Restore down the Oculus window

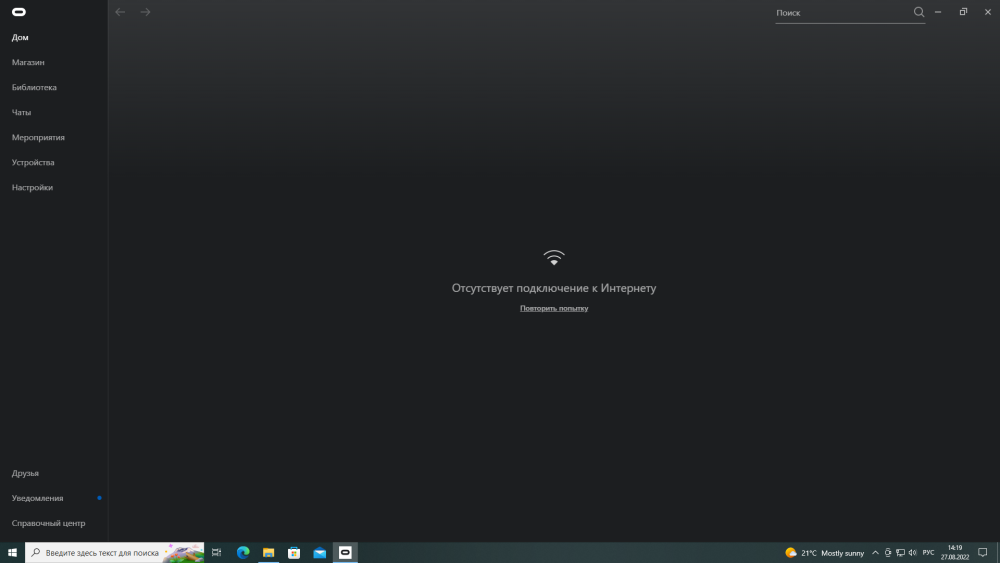coord(963,12)
